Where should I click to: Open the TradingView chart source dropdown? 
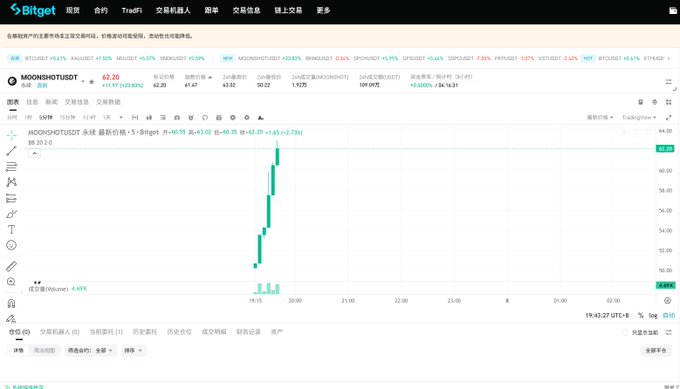pyautogui.click(x=639, y=118)
